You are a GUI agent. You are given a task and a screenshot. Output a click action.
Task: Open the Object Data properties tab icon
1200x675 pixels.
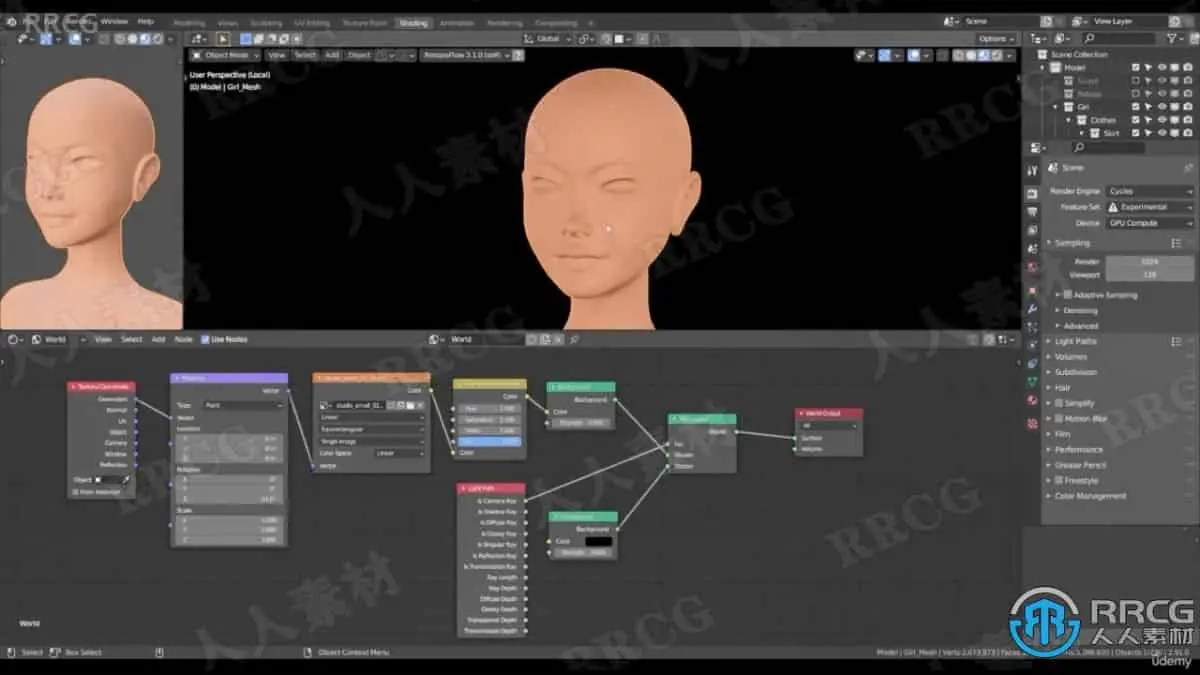tap(1032, 381)
